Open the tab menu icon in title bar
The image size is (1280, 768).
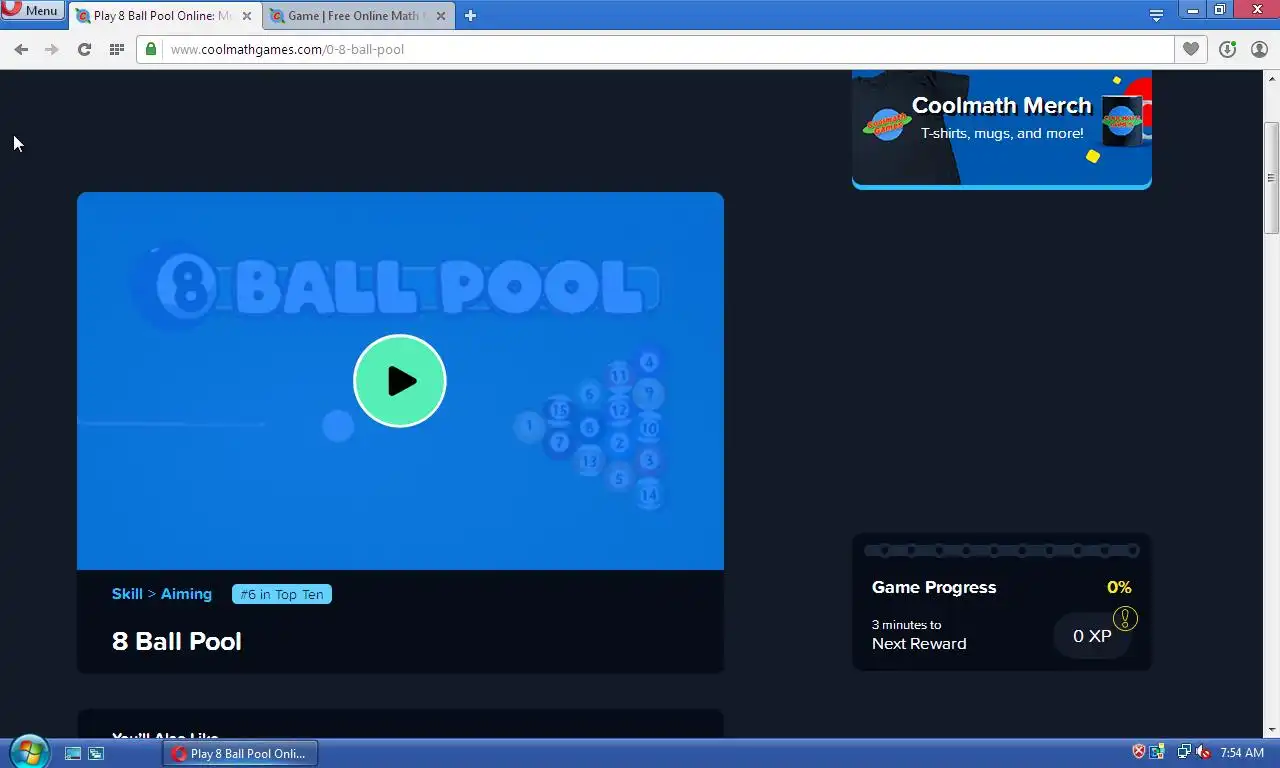point(1156,16)
